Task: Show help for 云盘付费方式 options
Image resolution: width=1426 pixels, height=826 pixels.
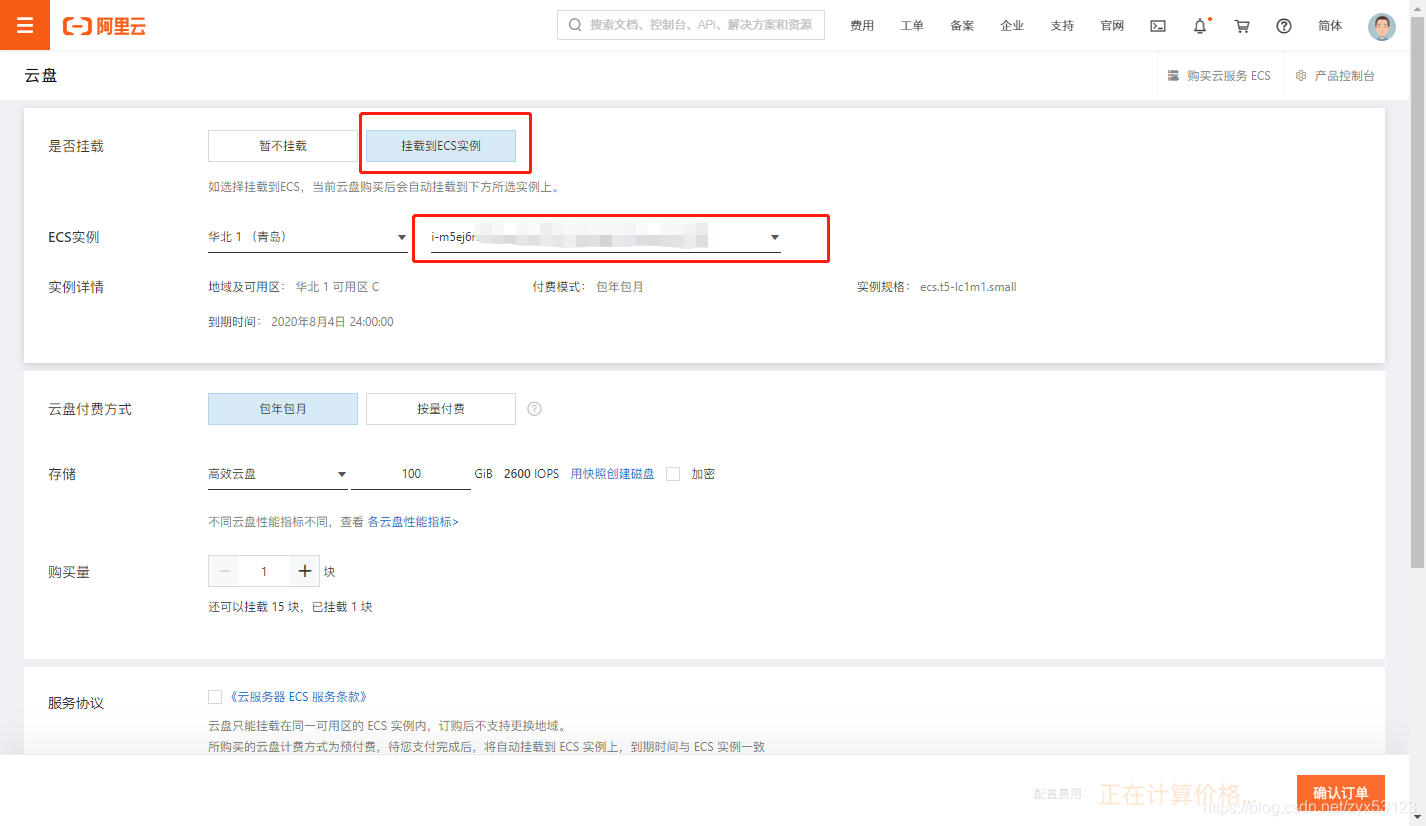Action: click(x=534, y=409)
